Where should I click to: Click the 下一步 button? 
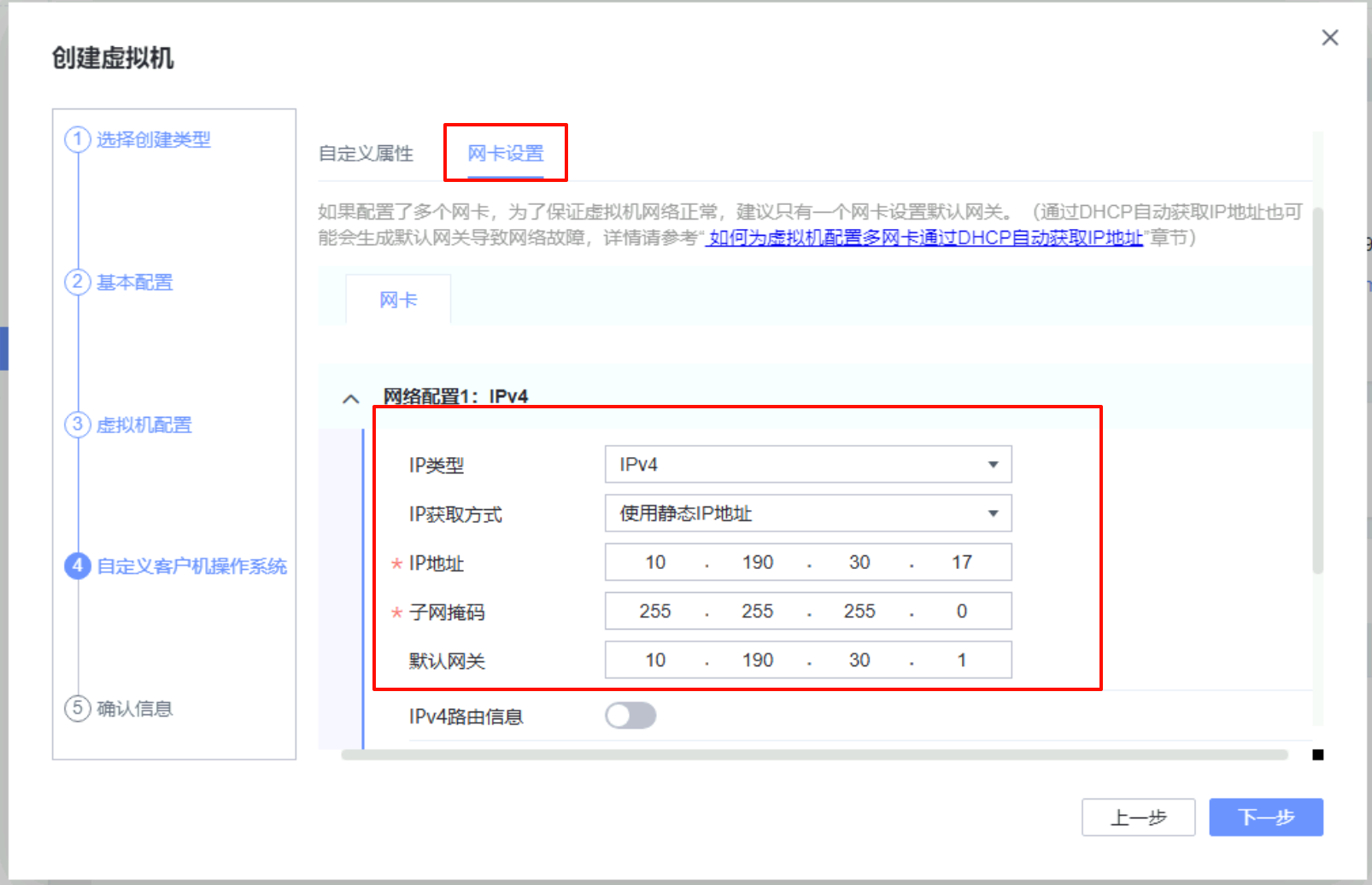[x=1265, y=818]
